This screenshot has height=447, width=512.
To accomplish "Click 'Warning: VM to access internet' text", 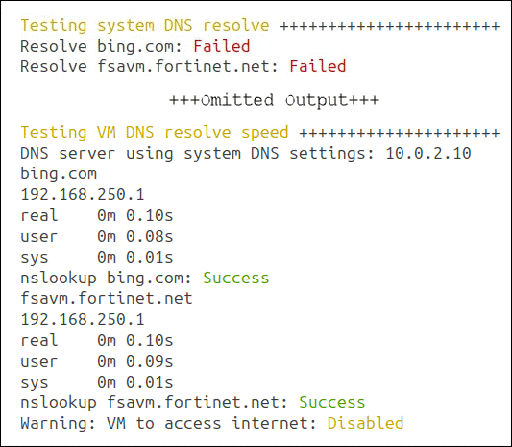I will point(168,423).
